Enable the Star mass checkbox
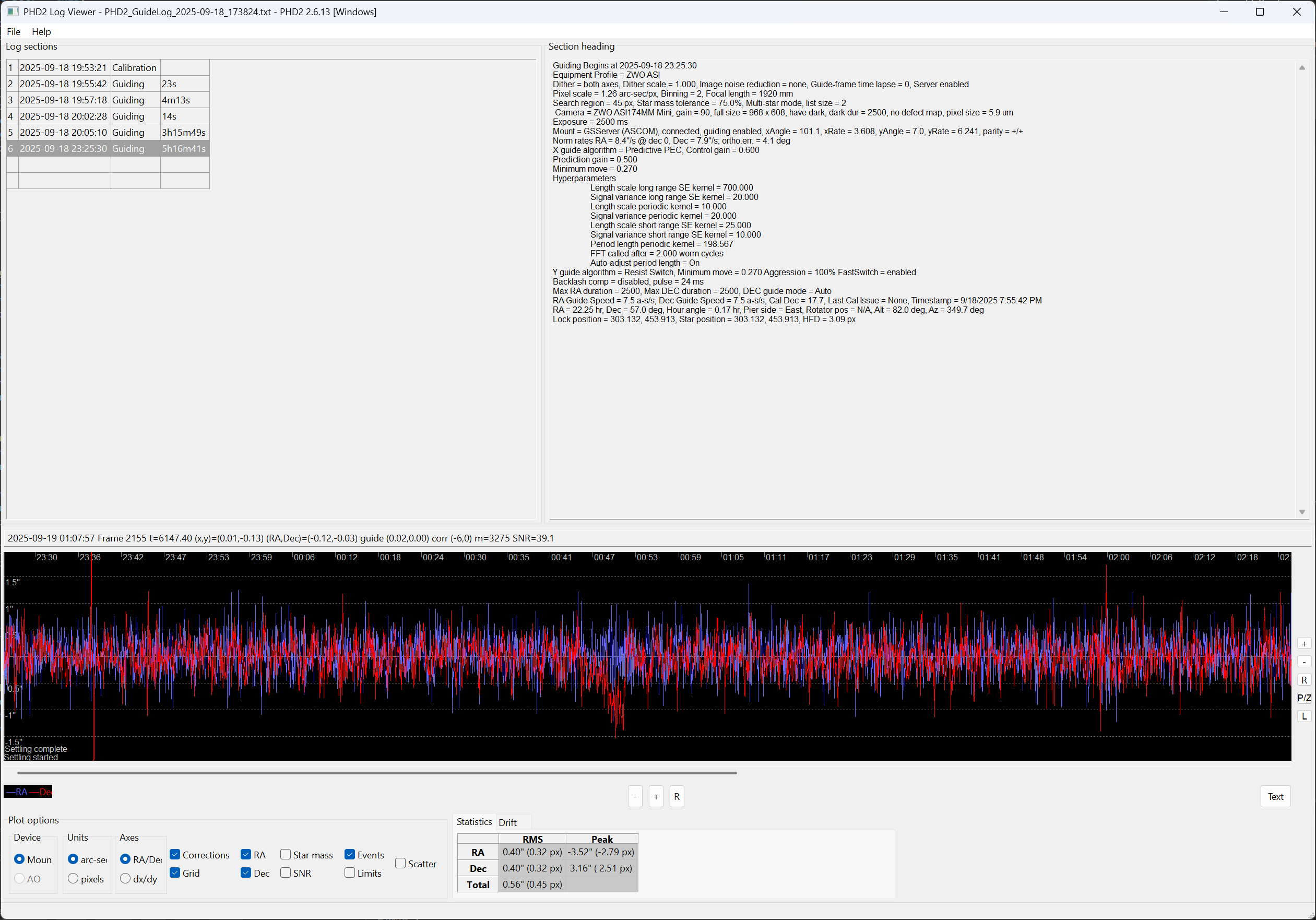1316x920 pixels. pos(286,855)
